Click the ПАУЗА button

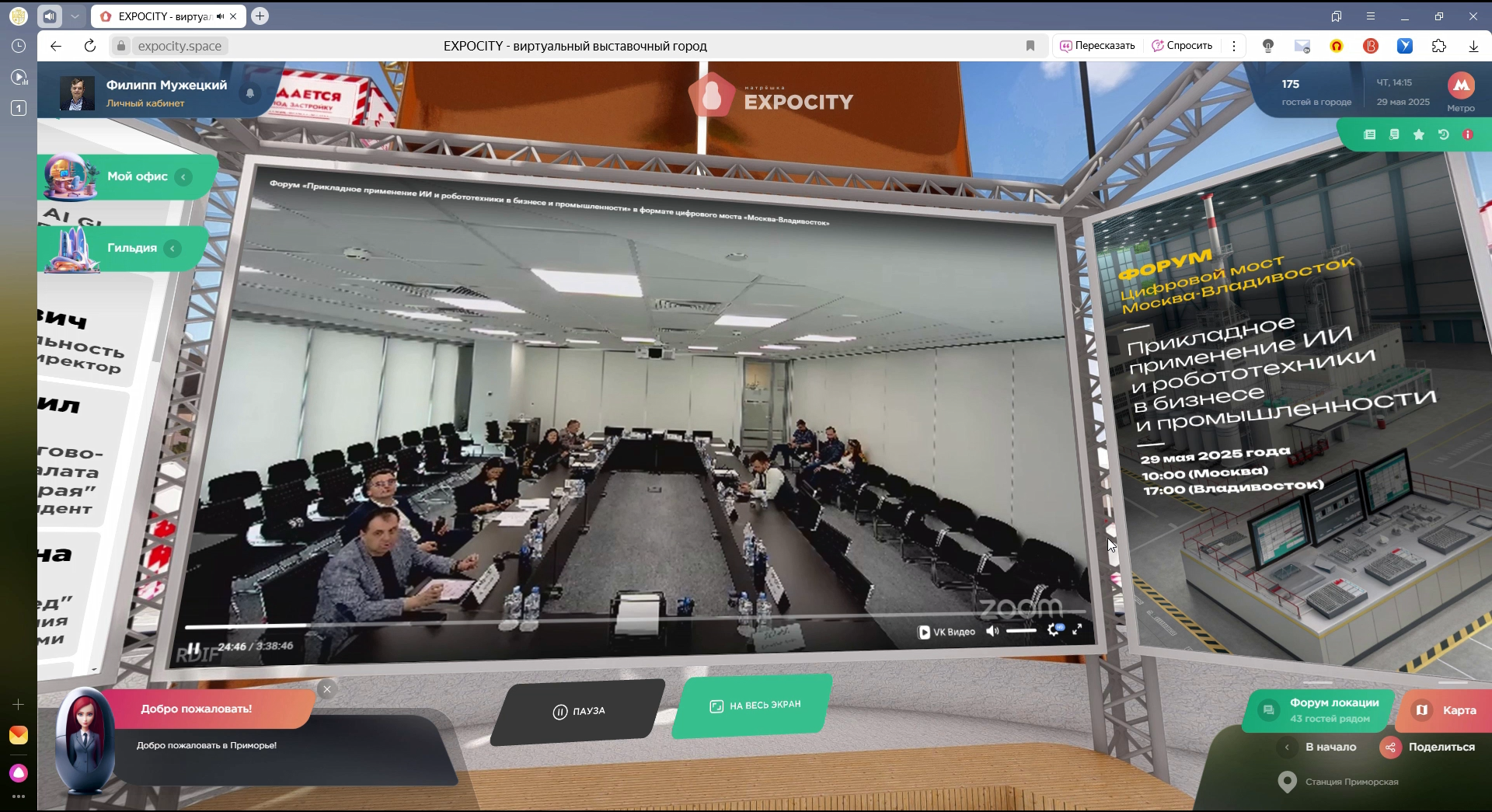578,711
